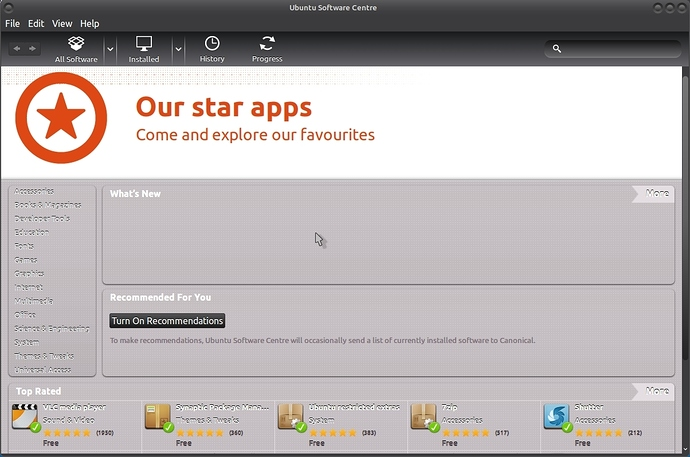
Task: Select the System category
Action: pos(26,342)
